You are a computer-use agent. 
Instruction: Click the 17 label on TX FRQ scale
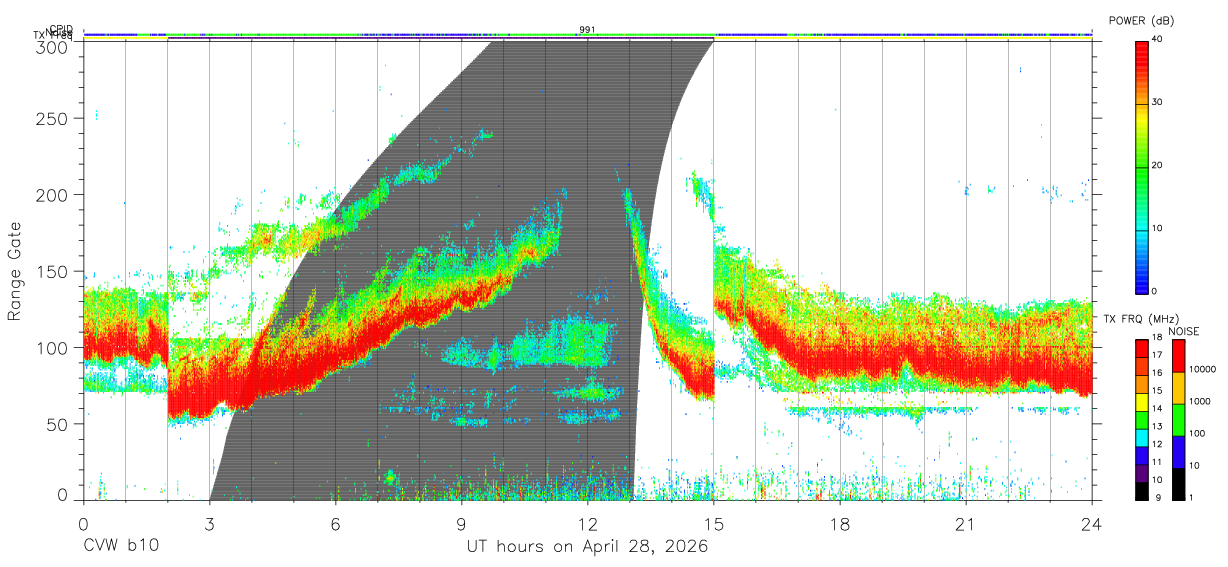tap(1158, 355)
